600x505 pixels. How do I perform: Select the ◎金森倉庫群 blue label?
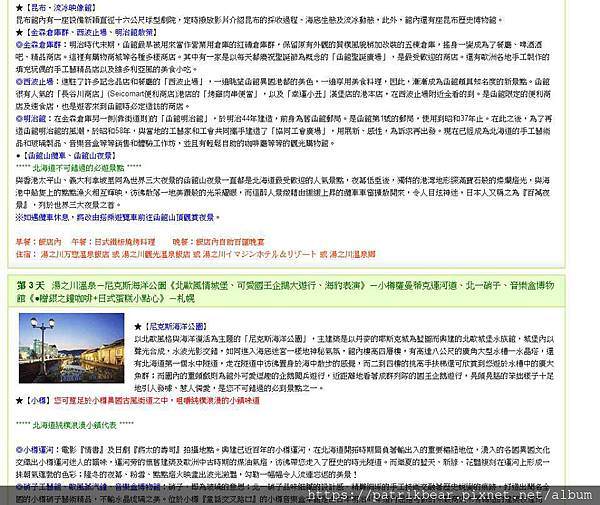tap(39, 45)
